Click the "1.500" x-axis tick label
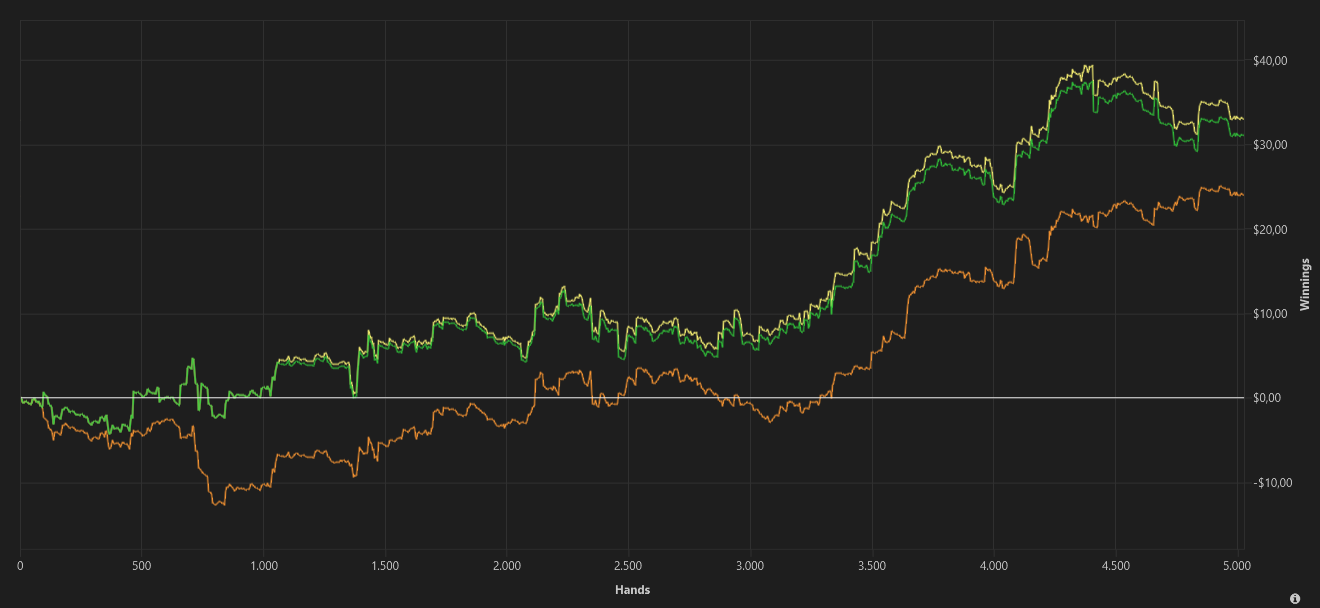 tap(385, 565)
